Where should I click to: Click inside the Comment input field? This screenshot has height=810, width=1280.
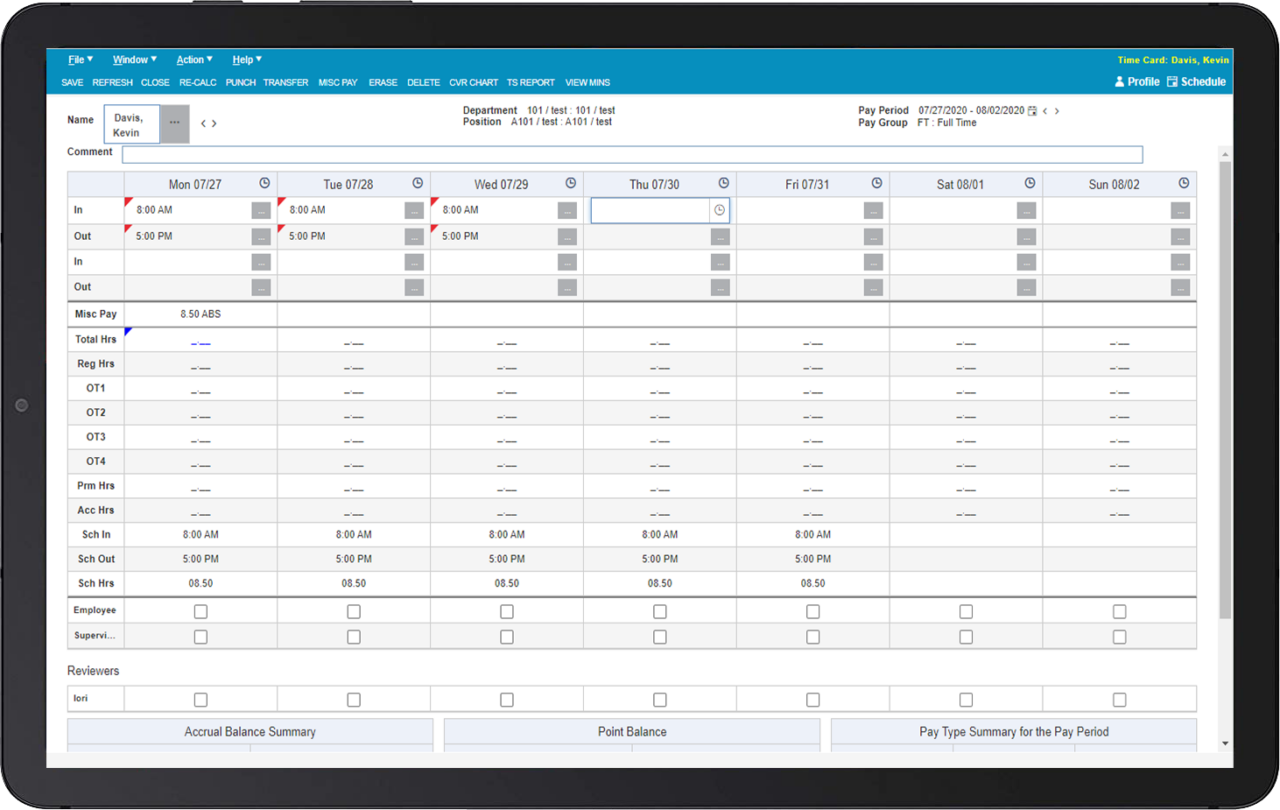point(630,153)
